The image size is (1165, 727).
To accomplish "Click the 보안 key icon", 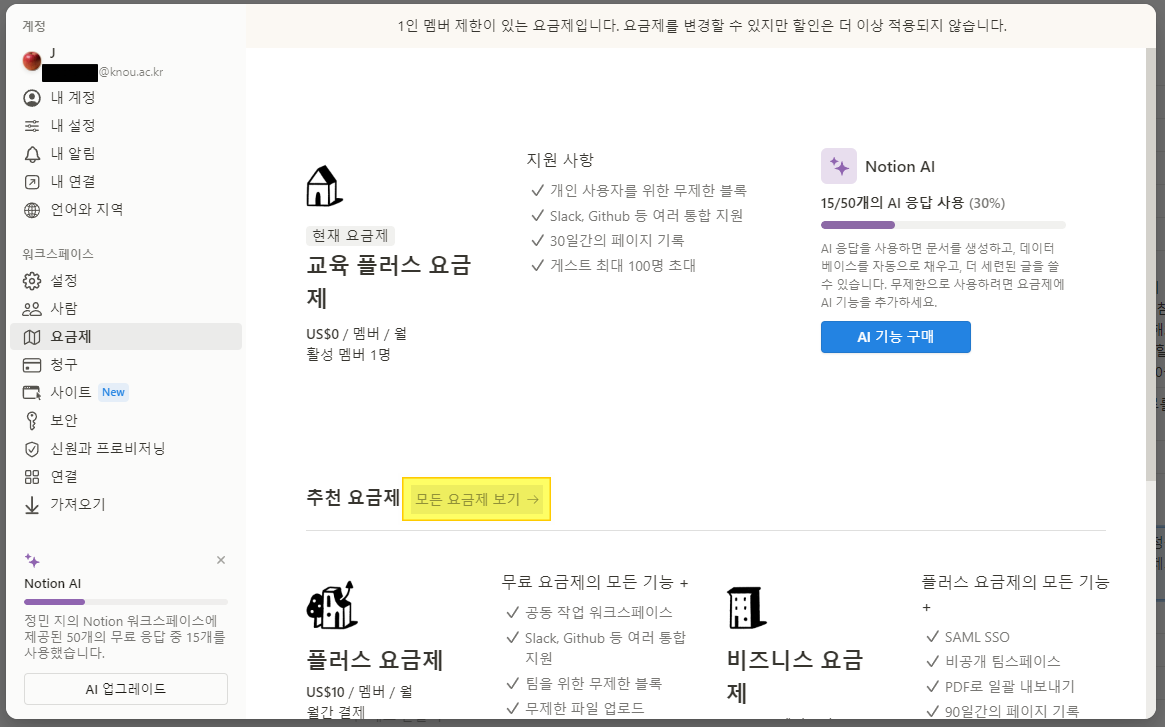I will tap(32, 421).
